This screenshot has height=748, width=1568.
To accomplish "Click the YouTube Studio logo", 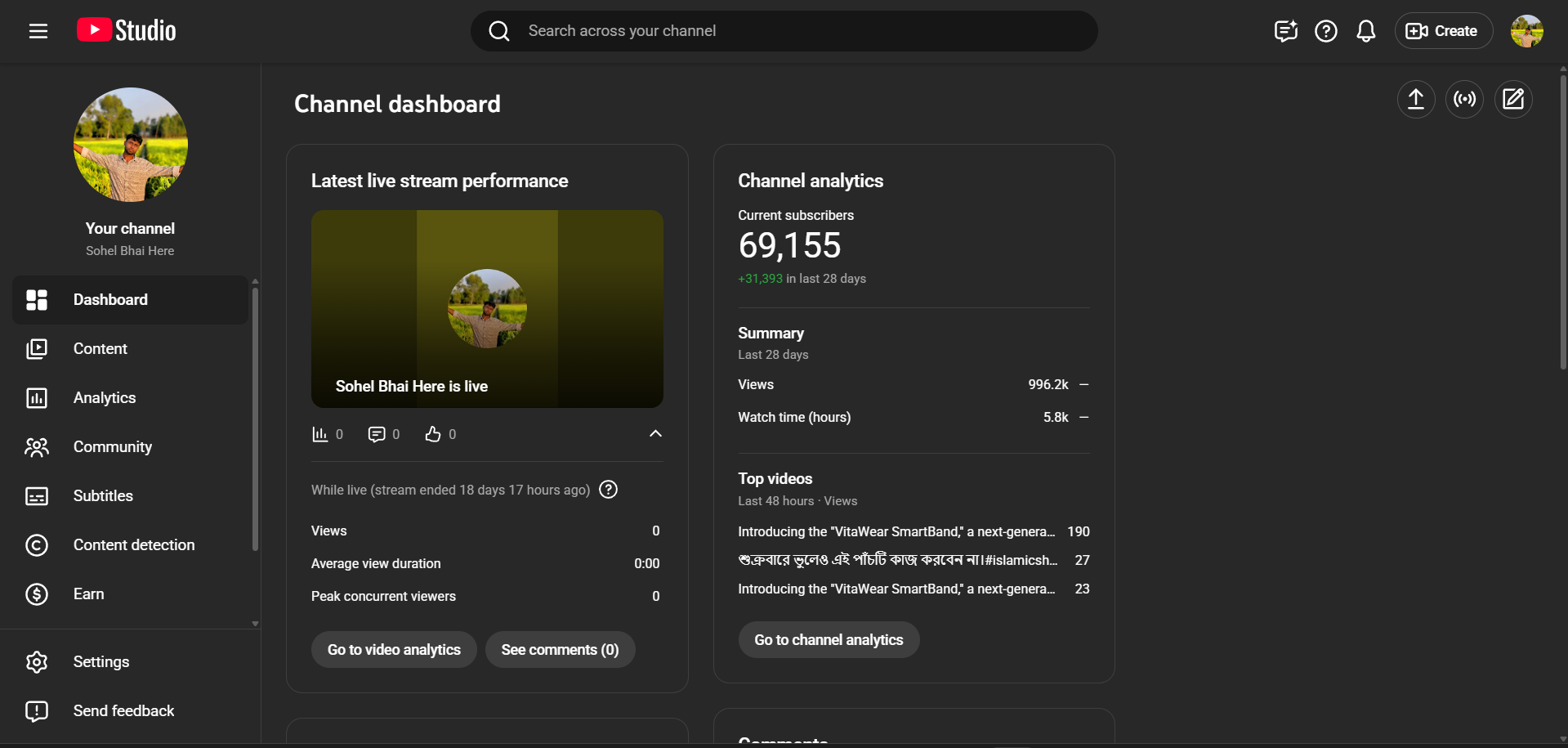I will click(127, 31).
